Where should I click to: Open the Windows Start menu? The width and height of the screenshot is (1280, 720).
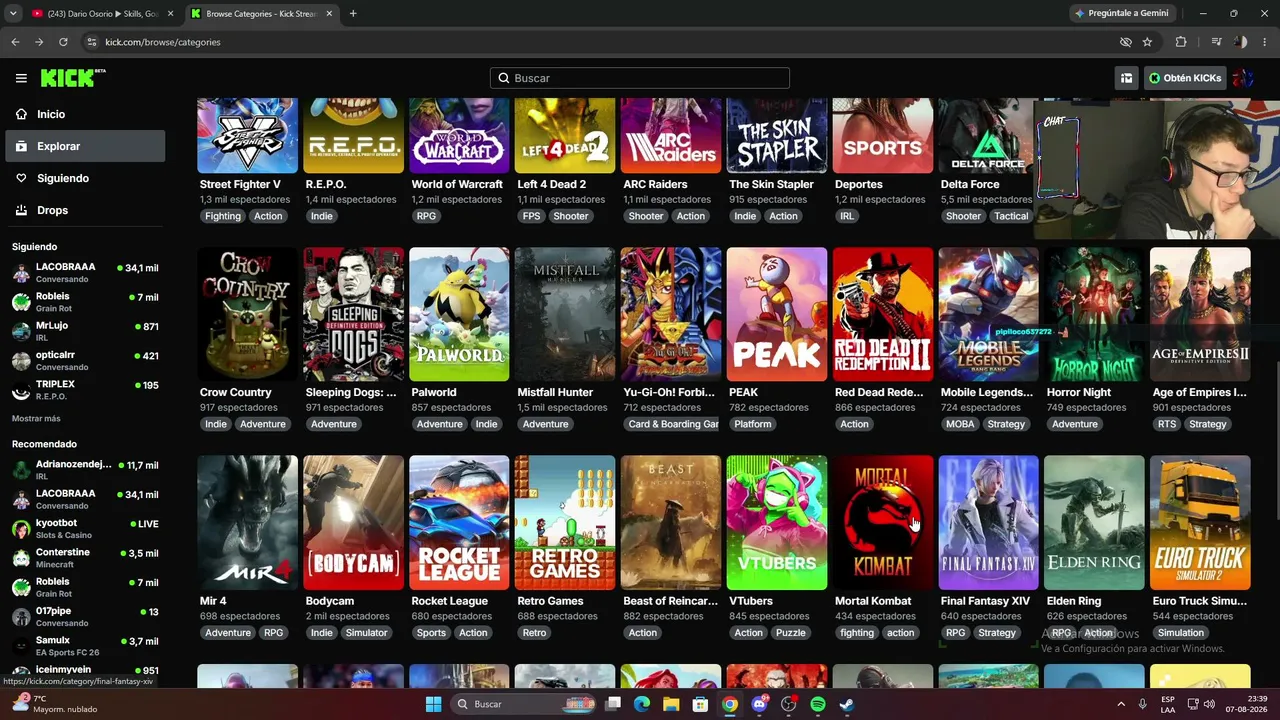coord(433,704)
